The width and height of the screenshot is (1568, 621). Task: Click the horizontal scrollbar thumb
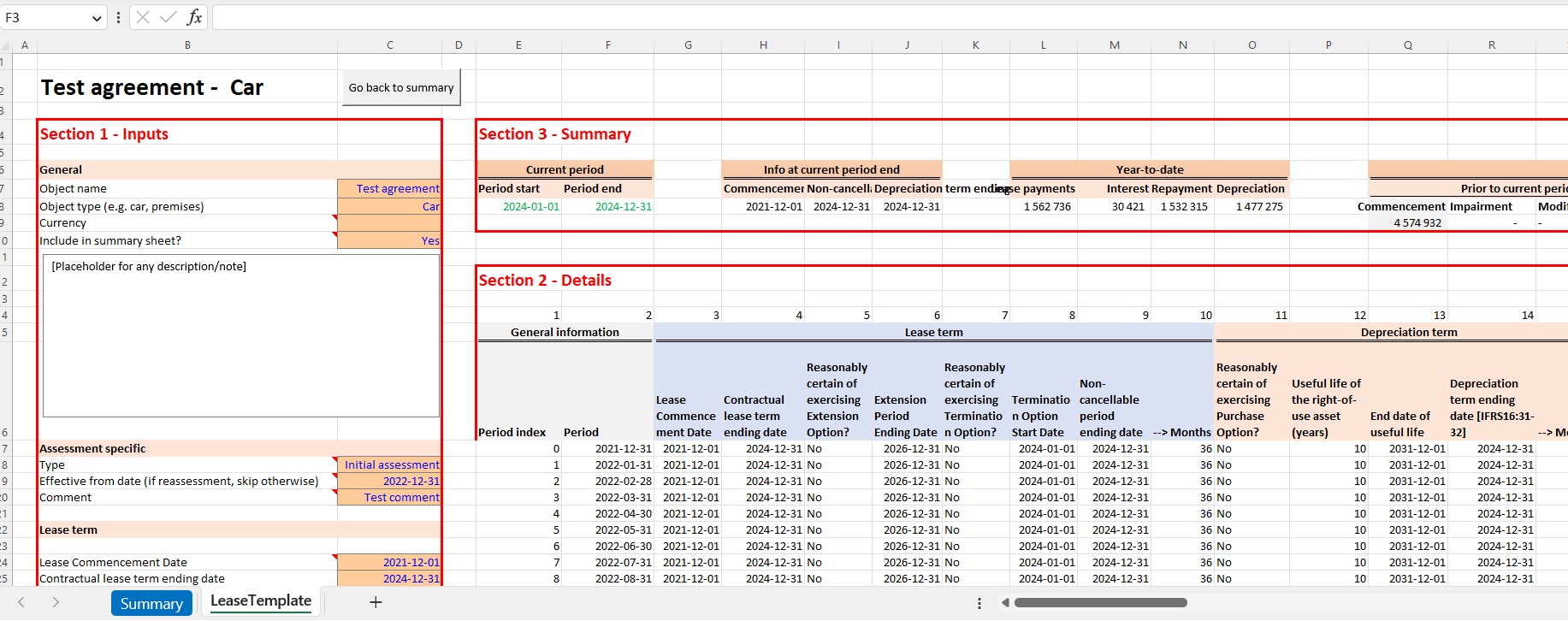pyautogui.click(x=1100, y=602)
